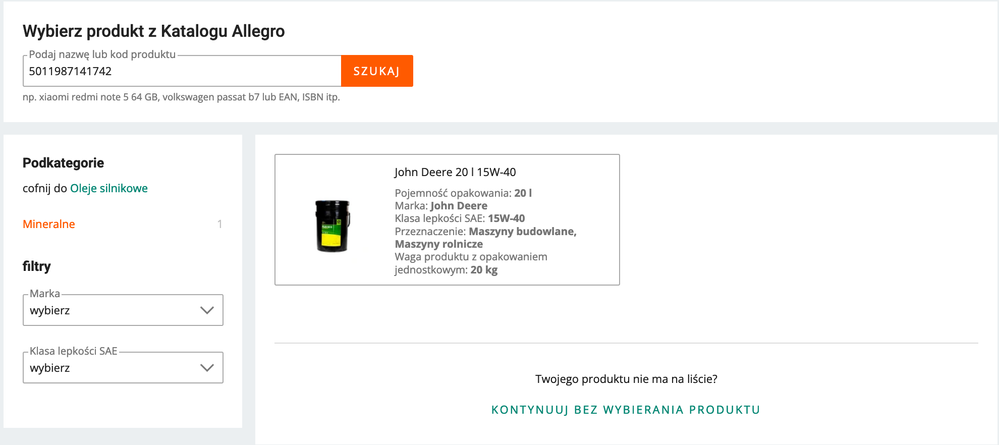Click Twojego produktu nie ma na liście text
The image size is (999, 445).
(626, 379)
